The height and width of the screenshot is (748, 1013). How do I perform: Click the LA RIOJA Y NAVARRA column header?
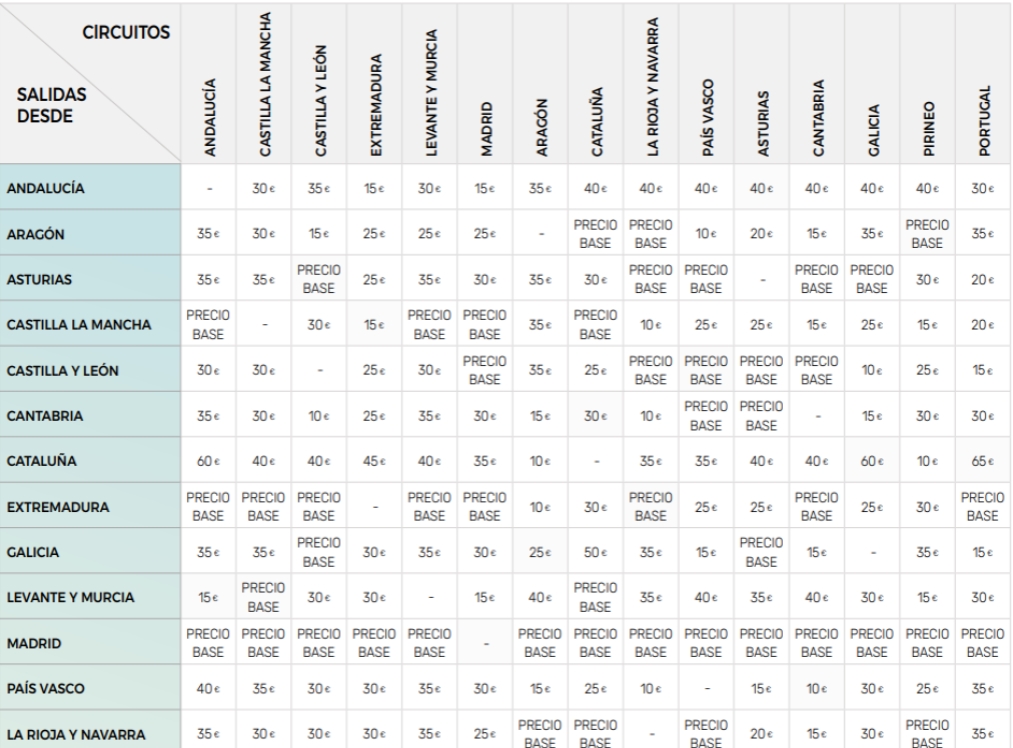tap(652, 82)
